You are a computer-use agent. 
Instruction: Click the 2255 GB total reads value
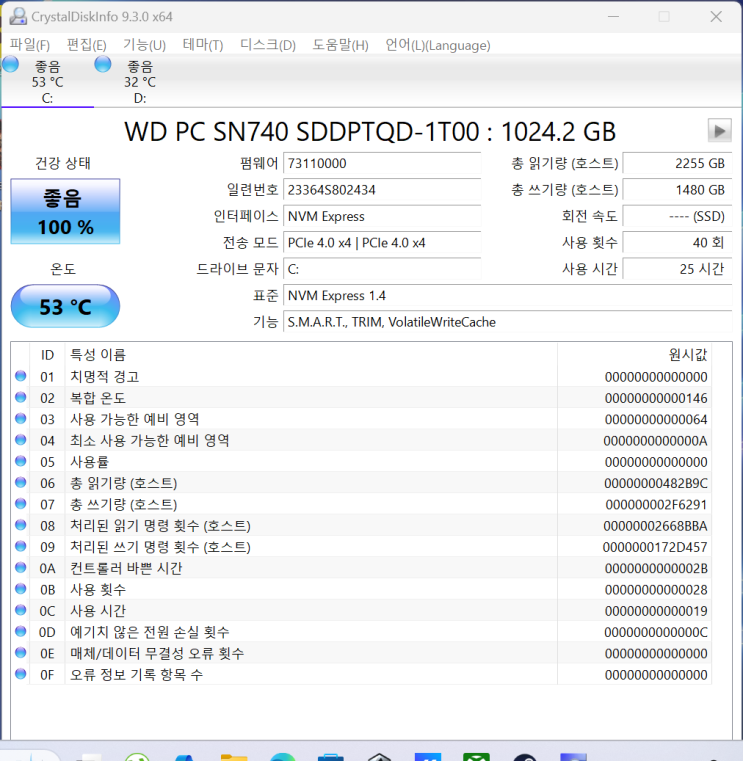point(677,164)
